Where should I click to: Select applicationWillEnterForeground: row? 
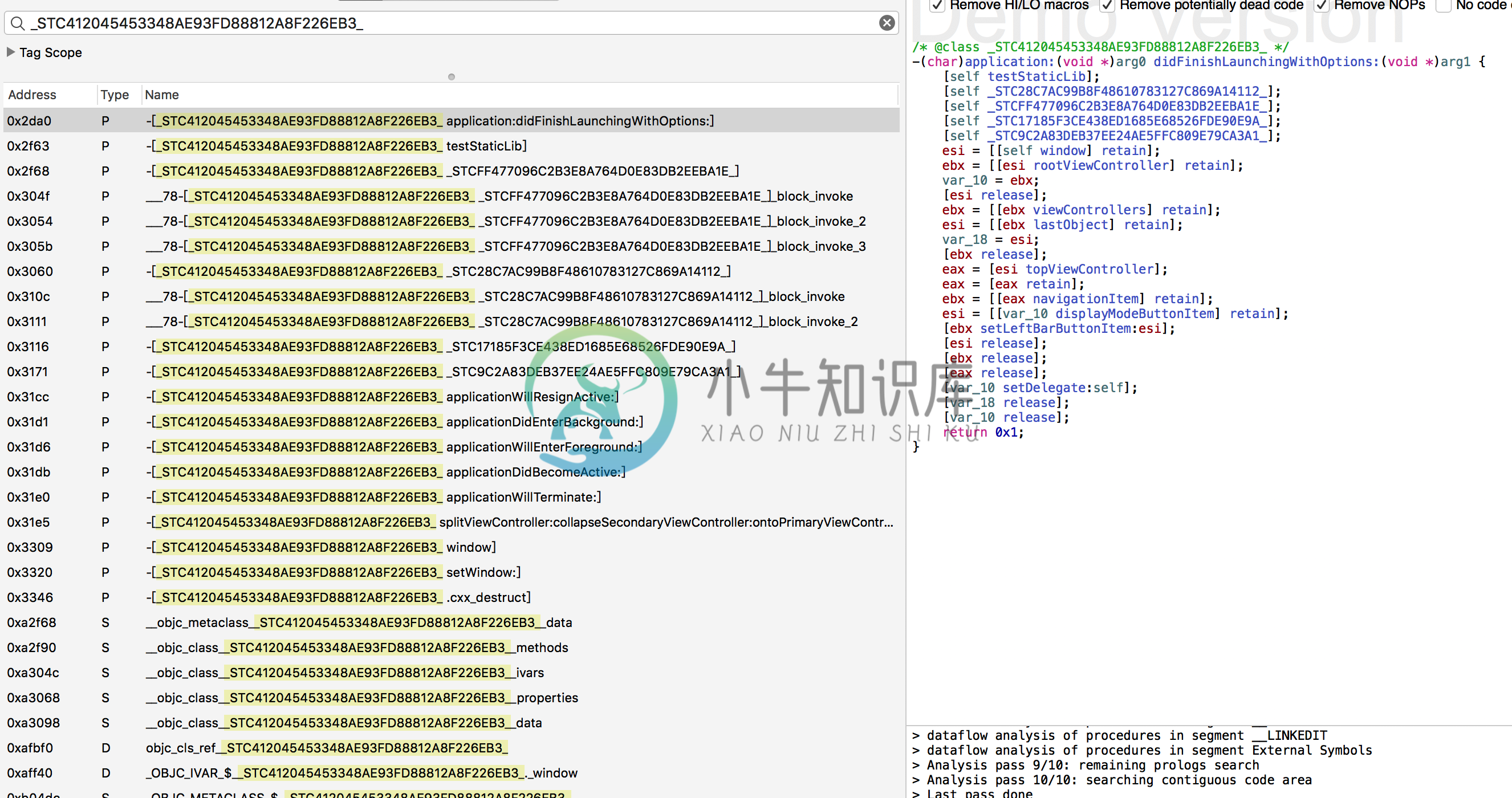[x=451, y=447]
